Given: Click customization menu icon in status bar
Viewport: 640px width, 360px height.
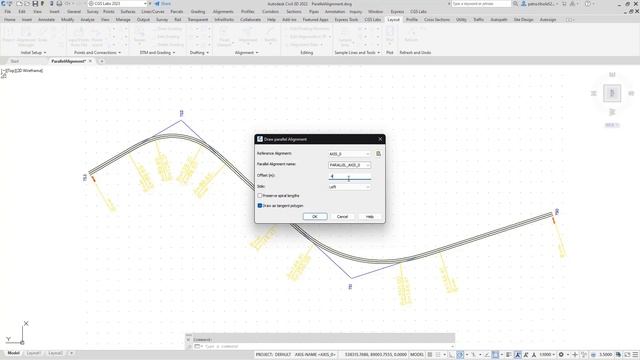Looking at the screenshot, I should coord(635,355).
